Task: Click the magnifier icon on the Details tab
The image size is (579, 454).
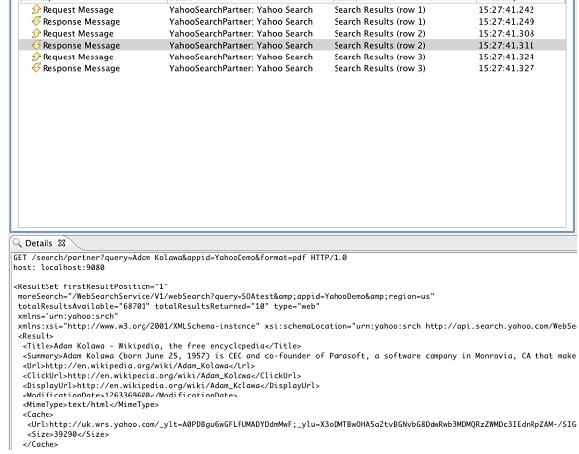Action: pos(17,243)
